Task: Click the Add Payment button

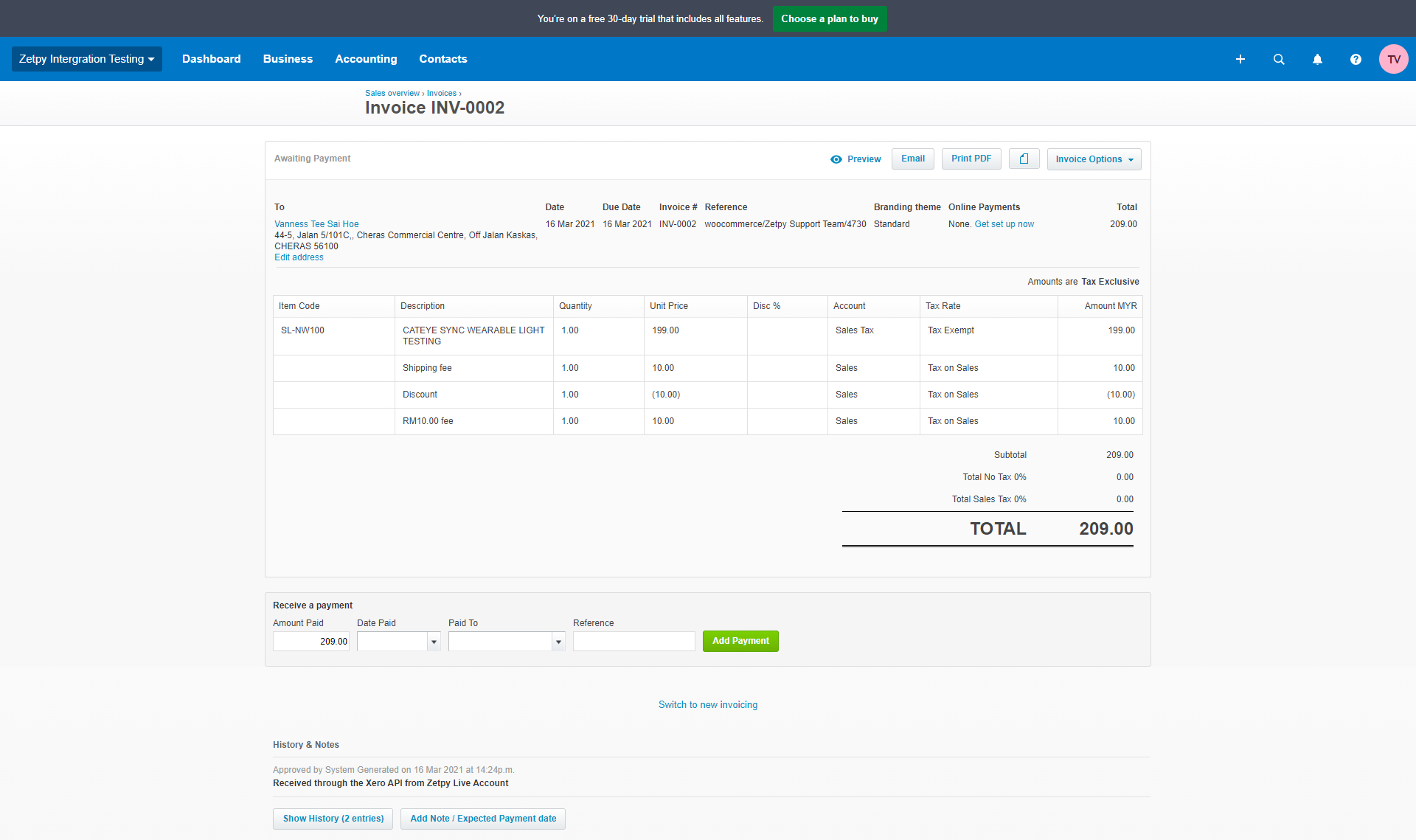Action: click(740, 641)
